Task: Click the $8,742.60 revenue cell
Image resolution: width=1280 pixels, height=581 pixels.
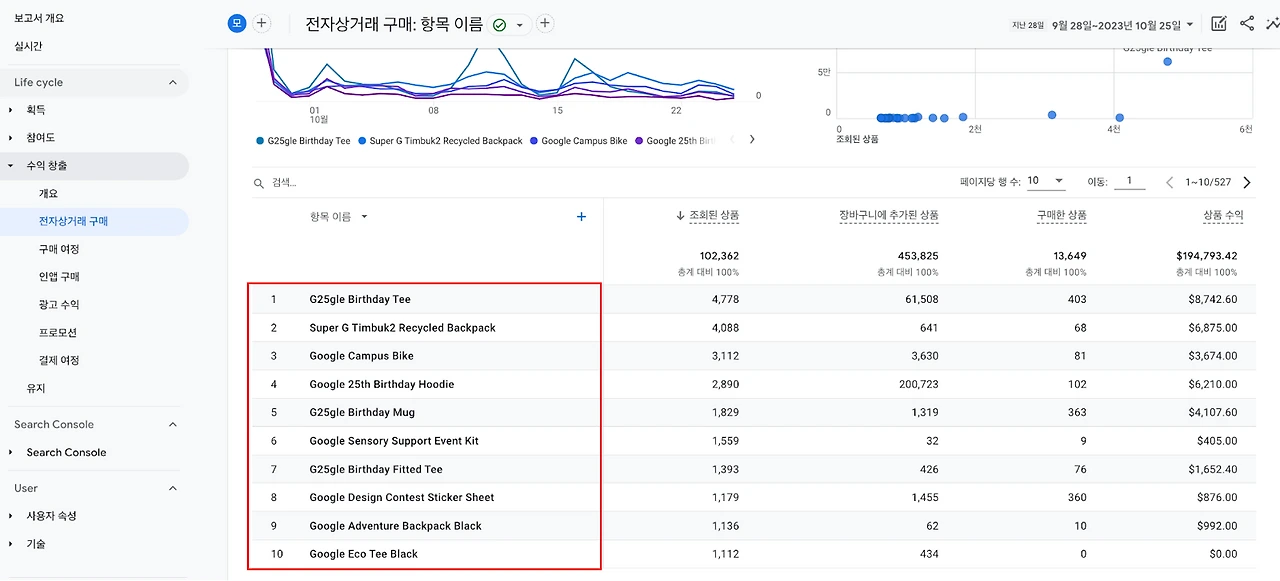Action: click(1212, 299)
